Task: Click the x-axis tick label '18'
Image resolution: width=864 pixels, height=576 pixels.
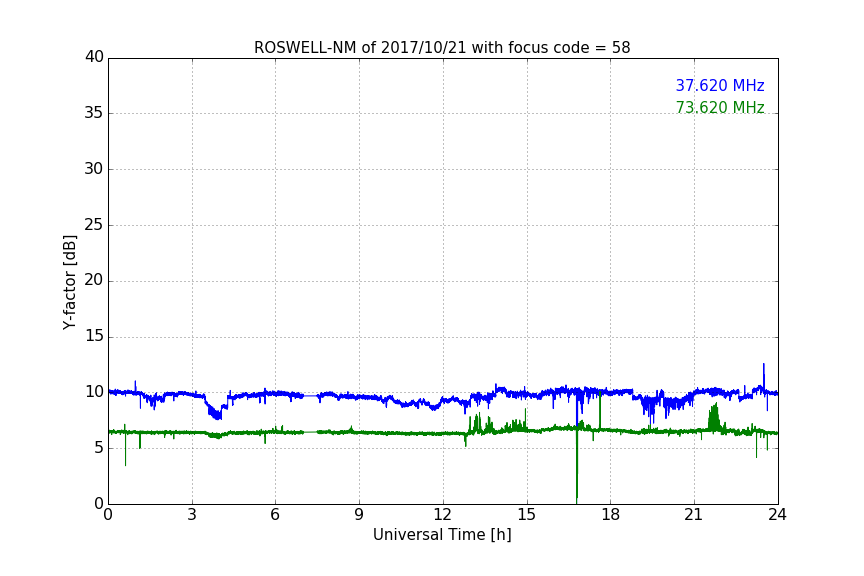Action: point(611,515)
